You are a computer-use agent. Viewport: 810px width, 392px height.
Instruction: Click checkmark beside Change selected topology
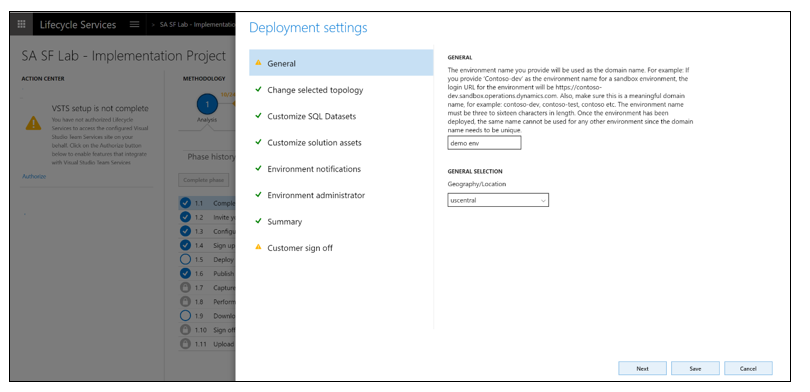tap(258, 89)
